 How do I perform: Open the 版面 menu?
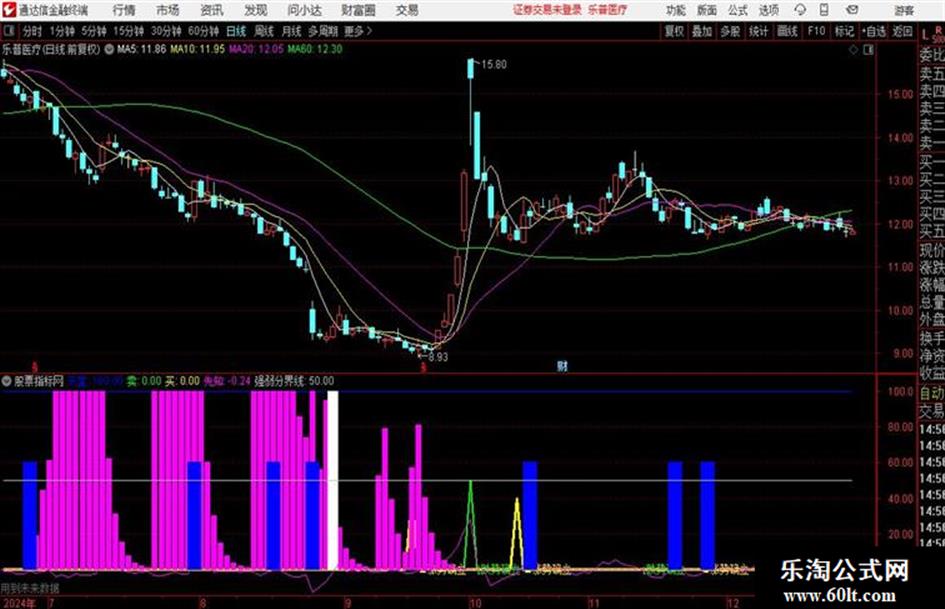(707, 10)
